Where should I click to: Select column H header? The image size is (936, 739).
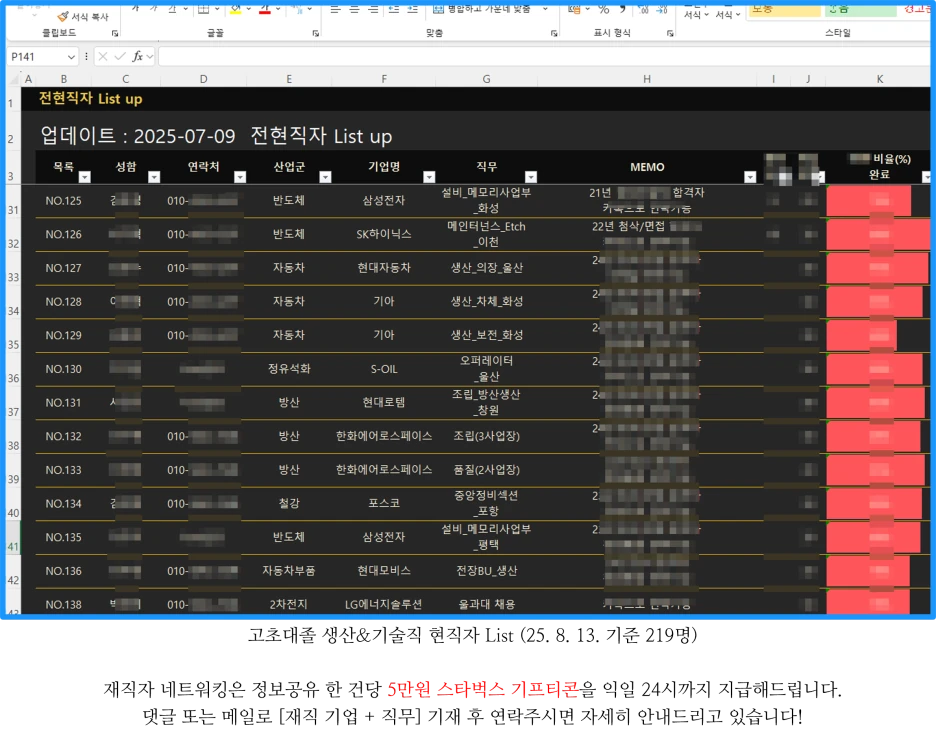point(646,79)
